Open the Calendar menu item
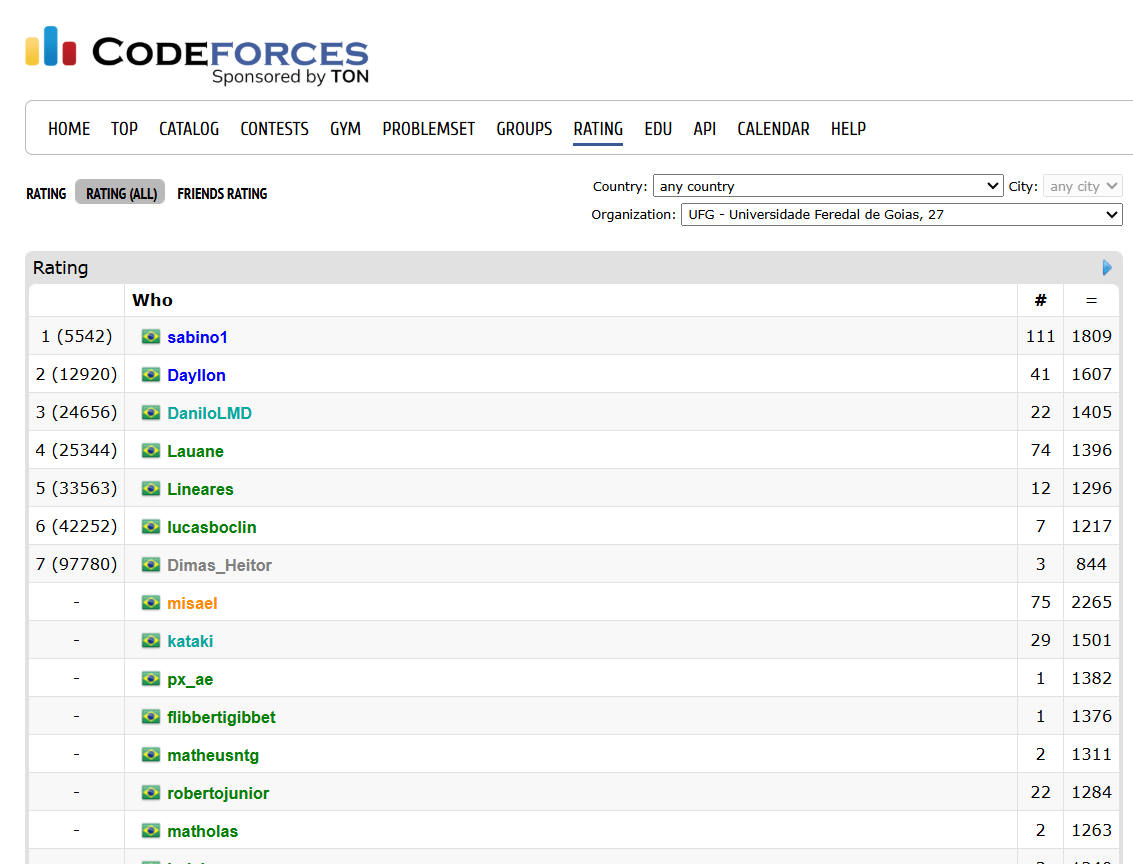The width and height of the screenshot is (1133, 864). tap(773, 129)
